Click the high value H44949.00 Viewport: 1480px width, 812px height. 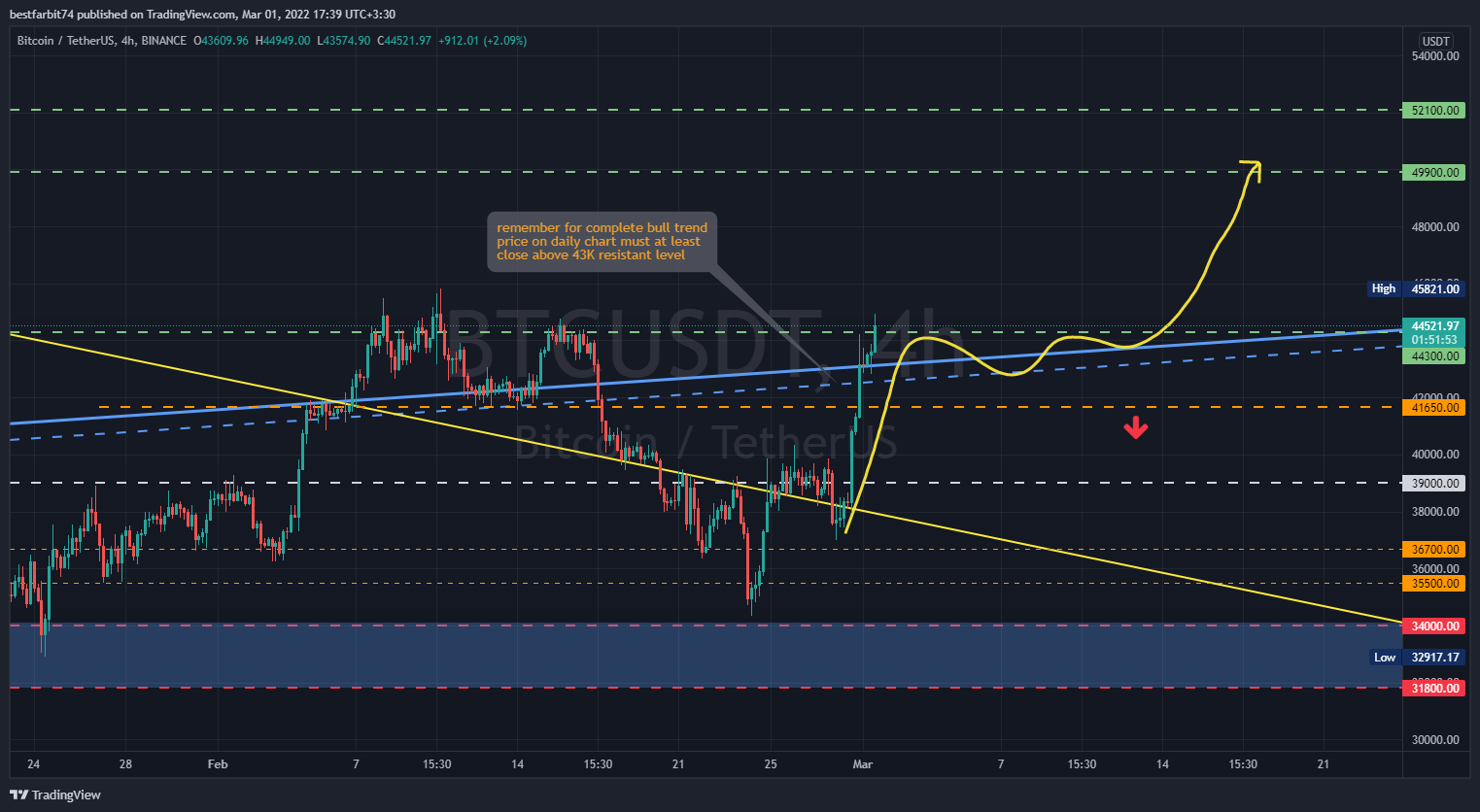tap(283, 41)
